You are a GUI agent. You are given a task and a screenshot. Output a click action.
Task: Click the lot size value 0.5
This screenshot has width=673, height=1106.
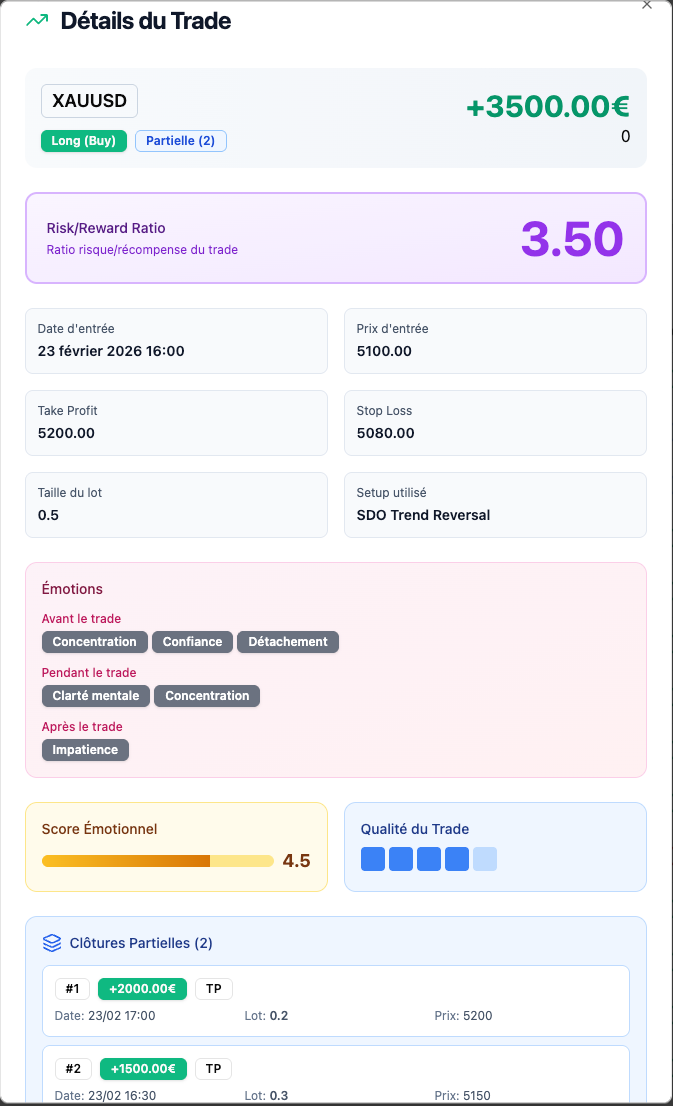[48, 515]
